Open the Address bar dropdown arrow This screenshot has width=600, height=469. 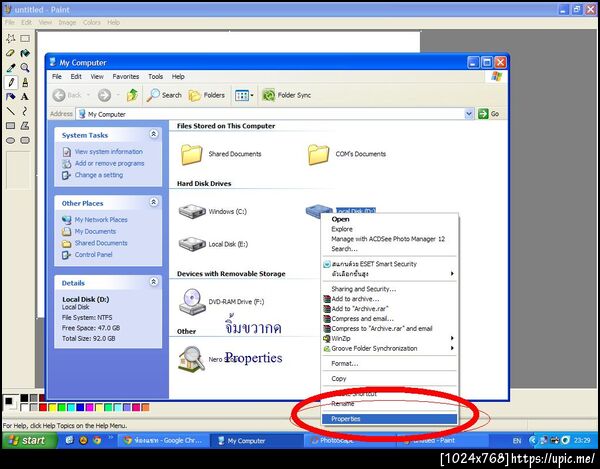coord(469,114)
